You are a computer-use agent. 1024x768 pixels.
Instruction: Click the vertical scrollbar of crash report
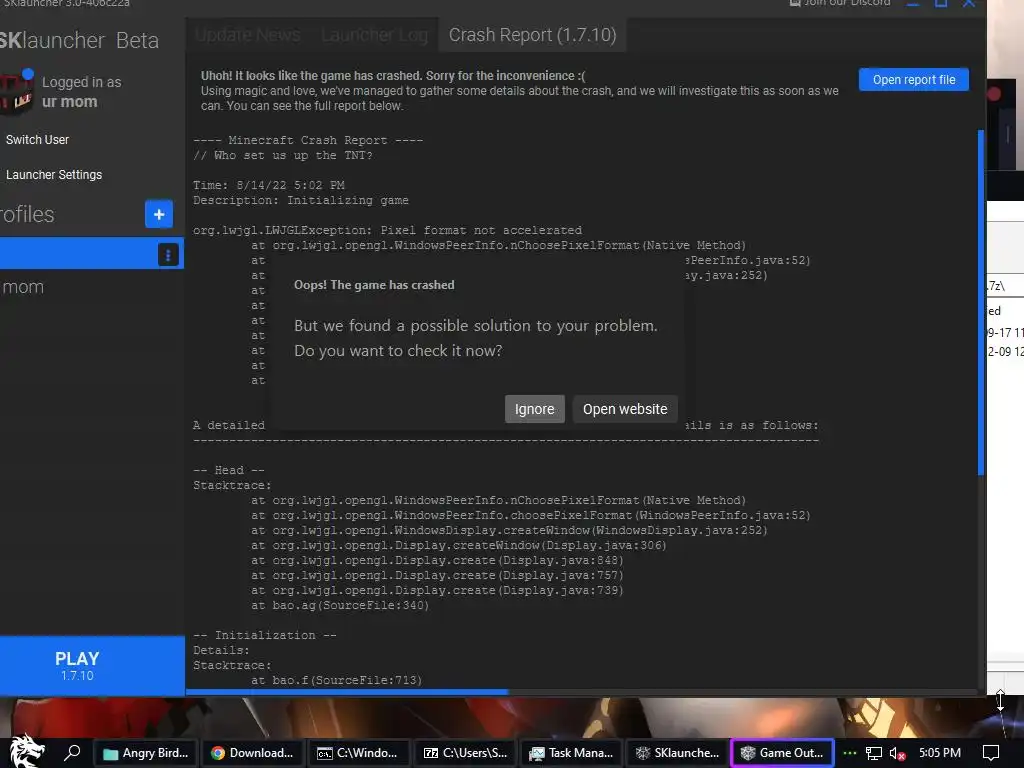980,302
